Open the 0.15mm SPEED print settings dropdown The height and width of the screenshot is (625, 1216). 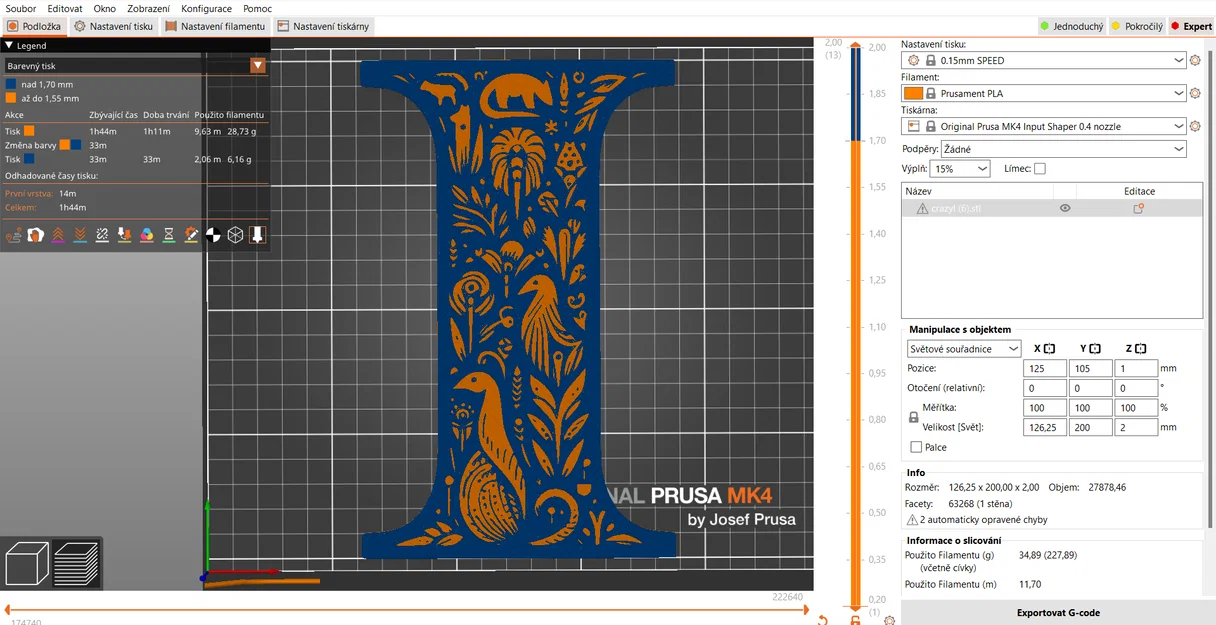point(1044,60)
